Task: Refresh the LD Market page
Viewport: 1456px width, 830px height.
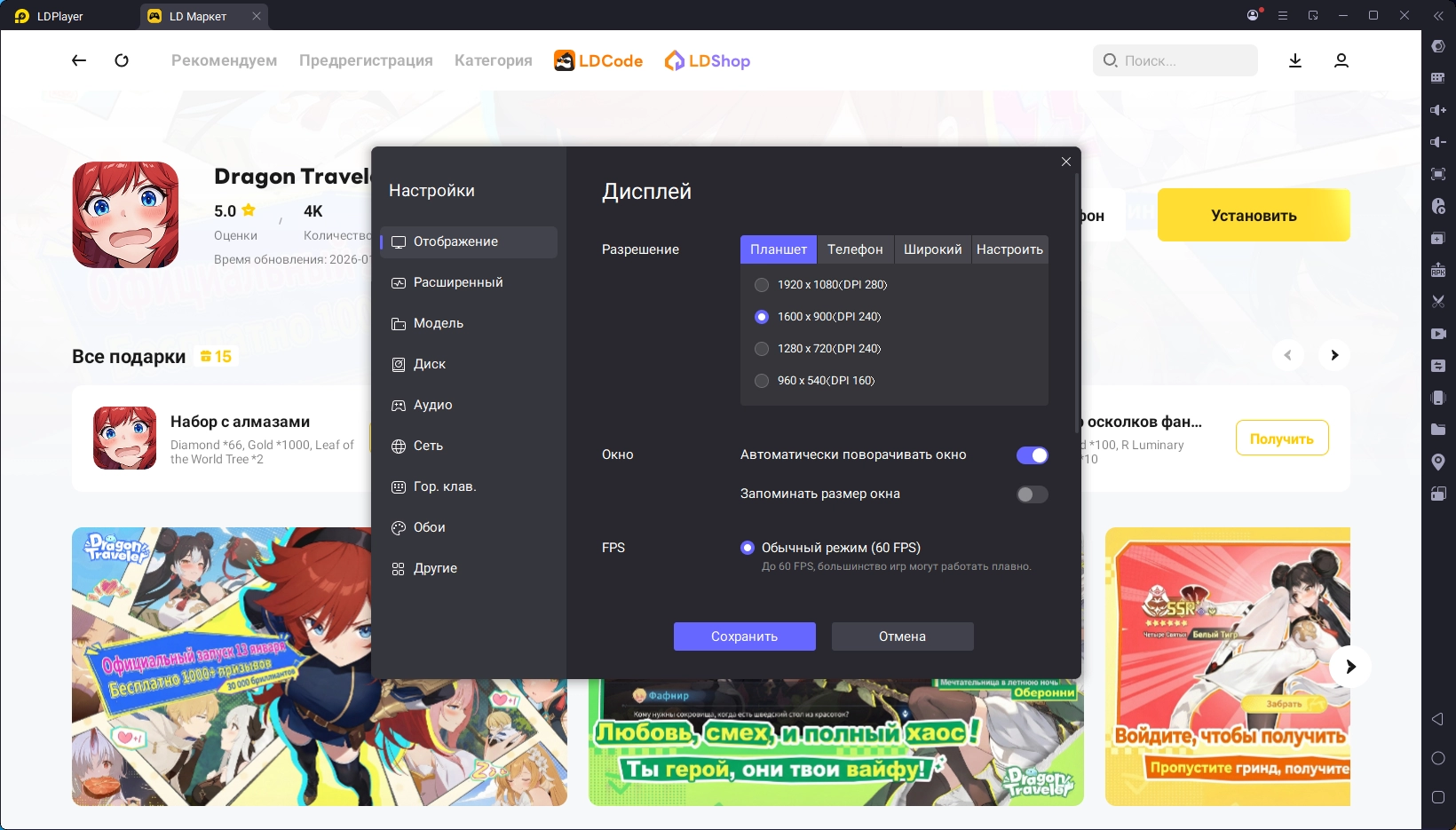Action: click(122, 60)
